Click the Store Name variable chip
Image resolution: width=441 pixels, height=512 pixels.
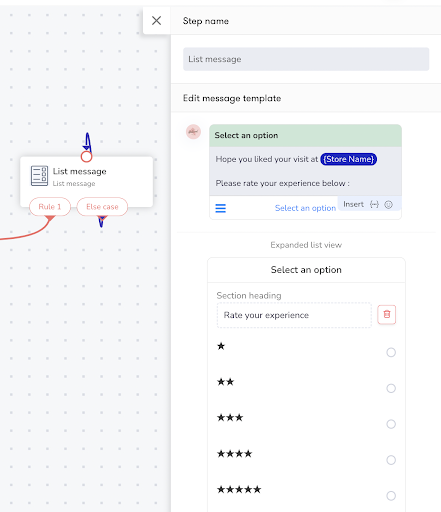coord(349,159)
